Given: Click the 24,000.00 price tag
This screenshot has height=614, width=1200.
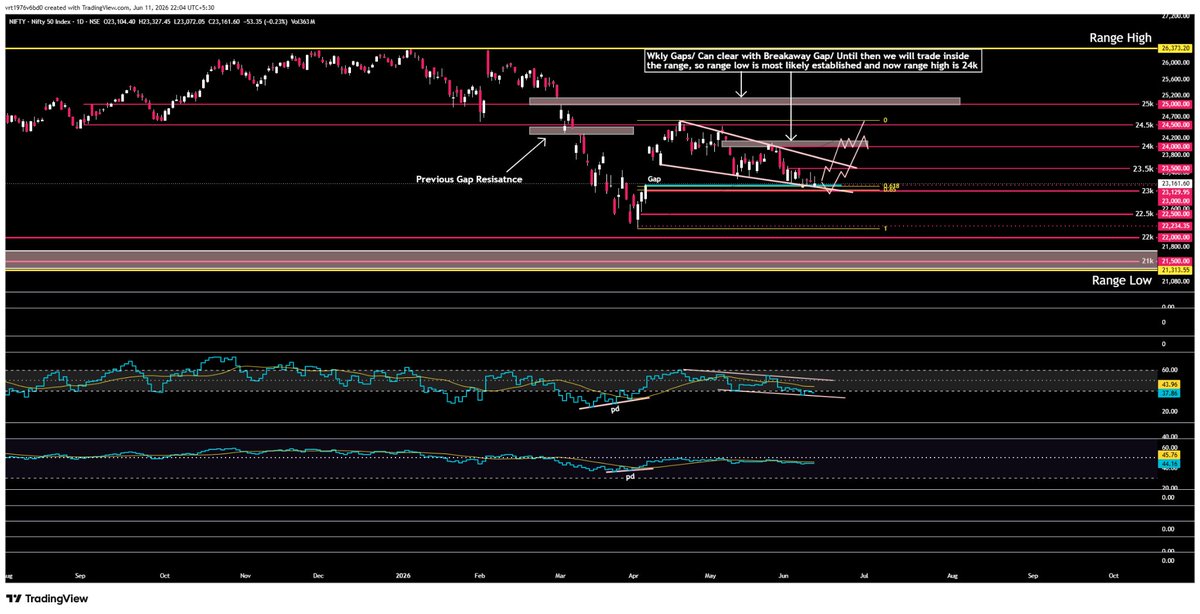Looking at the screenshot, I should click(1173, 147).
